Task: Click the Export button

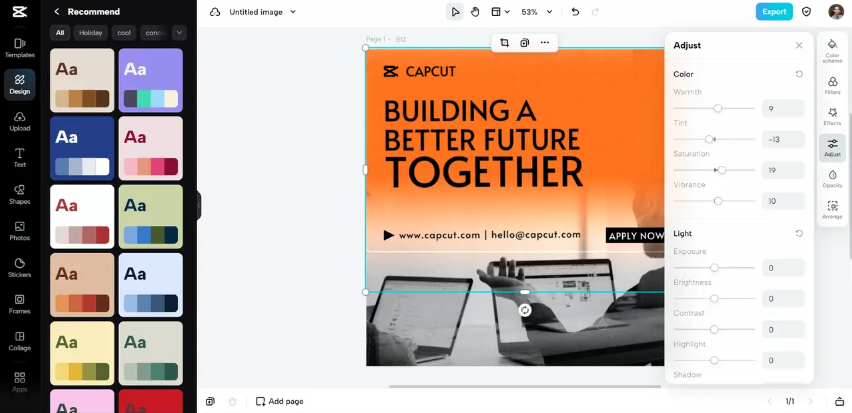Action: click(x=774, y=11)
